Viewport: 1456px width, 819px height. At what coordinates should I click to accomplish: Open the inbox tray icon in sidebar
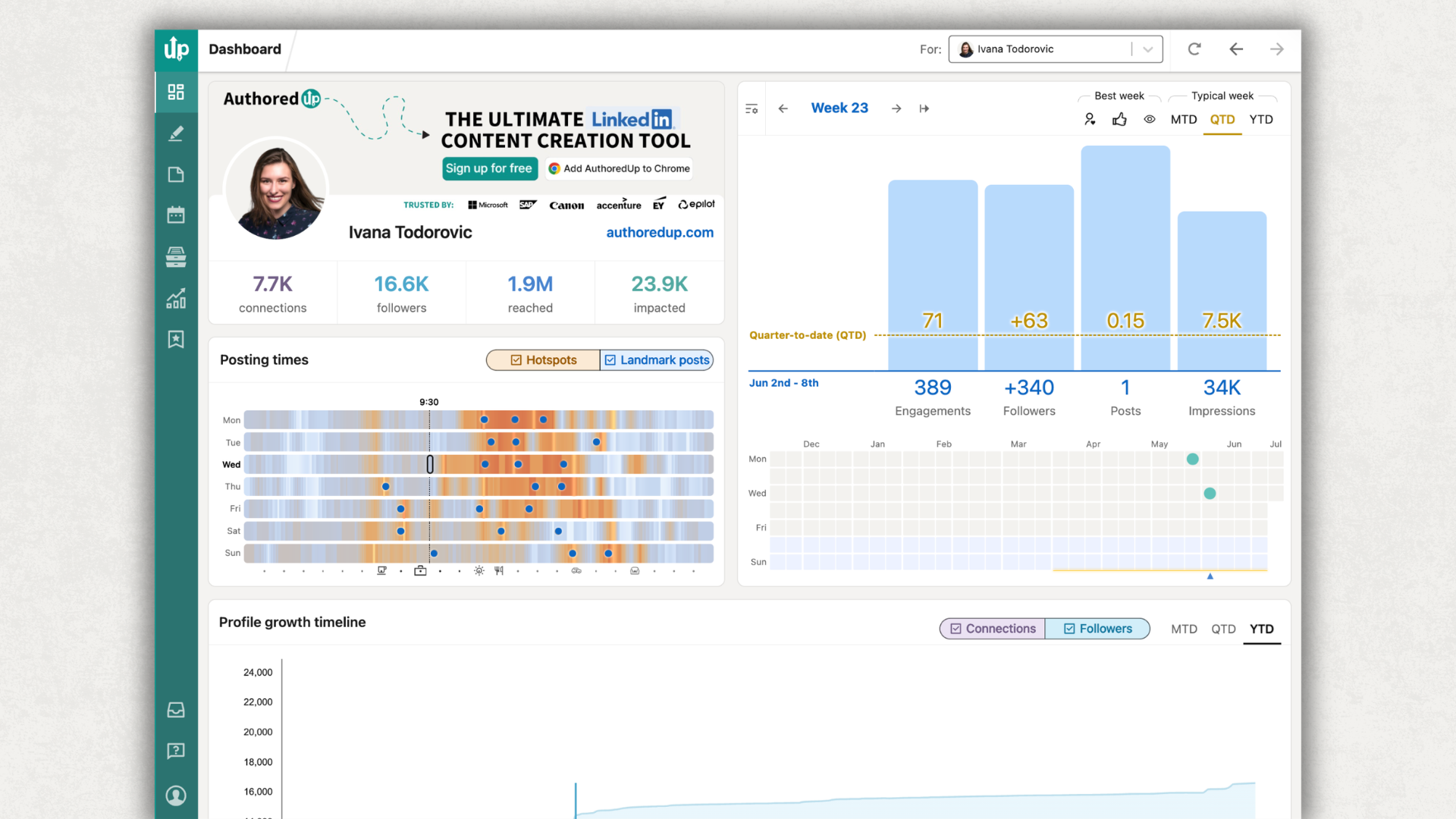click(x=176, y=711)
